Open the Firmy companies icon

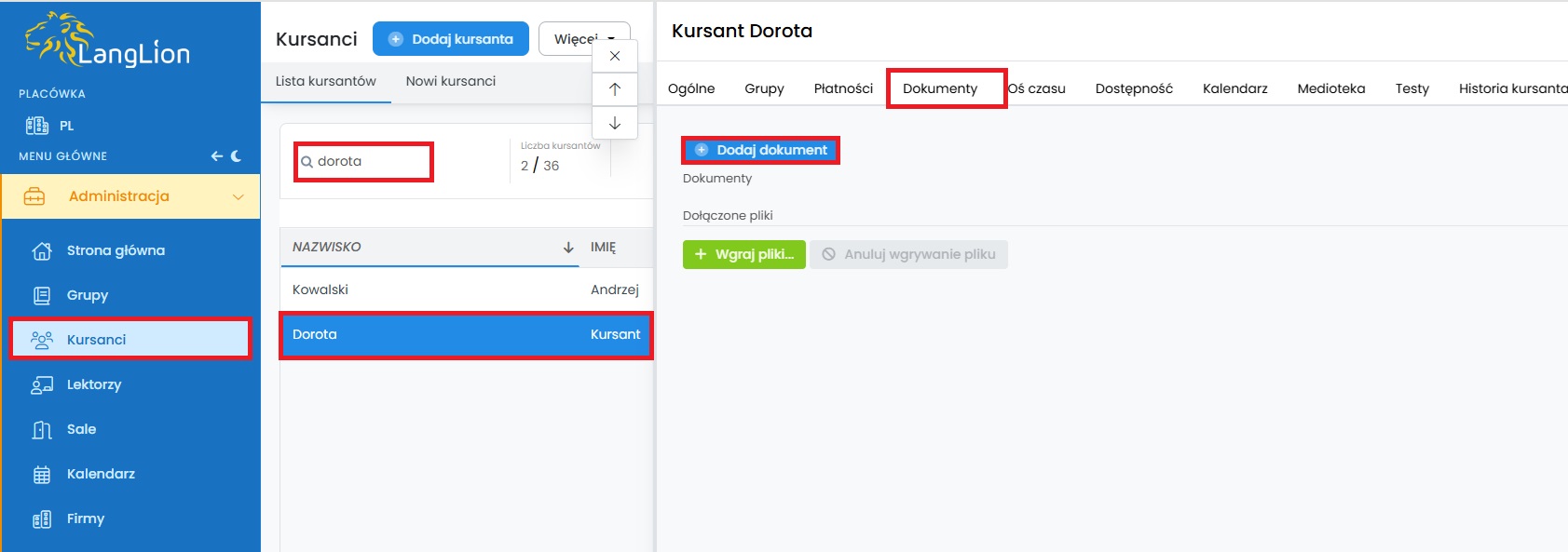[42, 518]
